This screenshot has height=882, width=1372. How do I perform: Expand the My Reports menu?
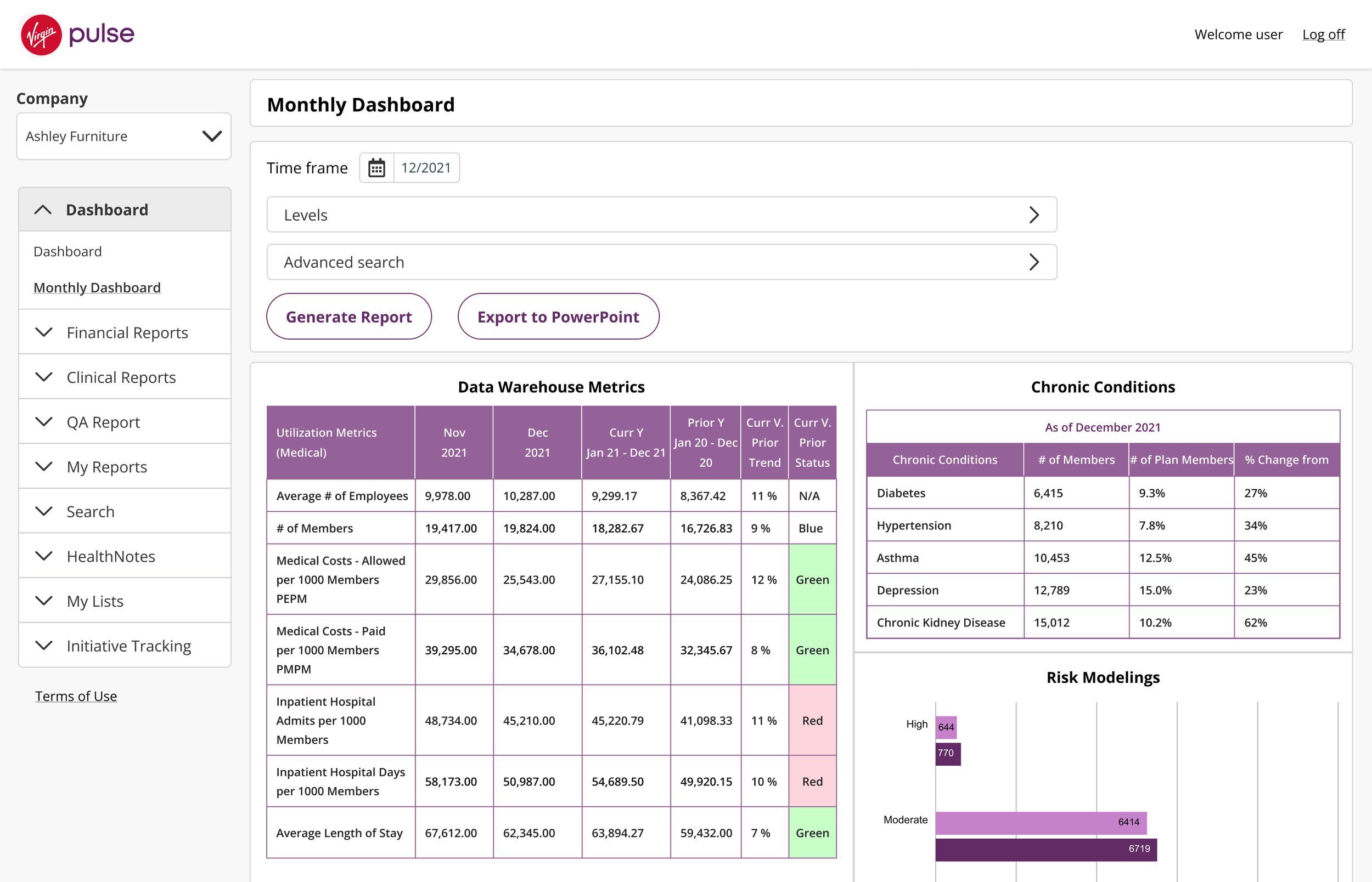[x=125, y=466]
